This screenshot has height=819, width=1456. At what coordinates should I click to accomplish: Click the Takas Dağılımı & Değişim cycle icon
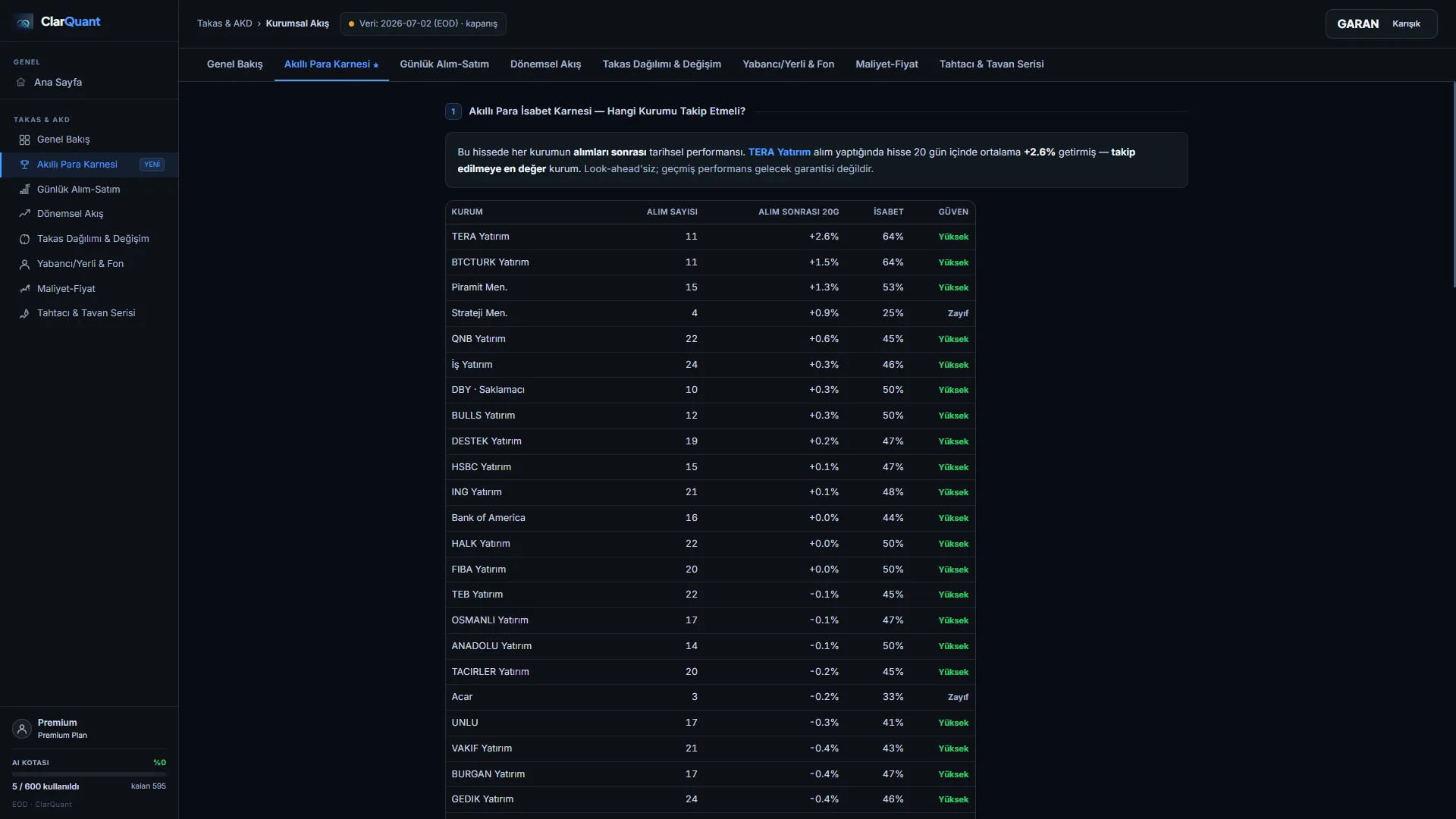click(x=24, y=239)
